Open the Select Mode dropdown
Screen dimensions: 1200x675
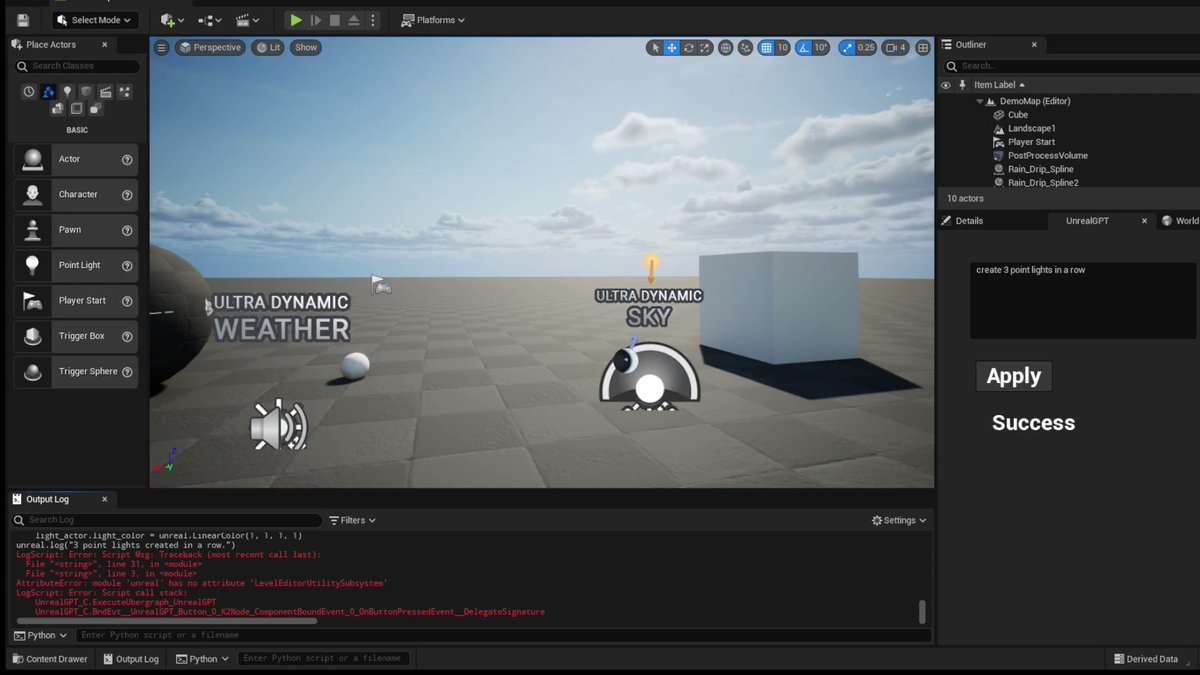pos(95,19)
